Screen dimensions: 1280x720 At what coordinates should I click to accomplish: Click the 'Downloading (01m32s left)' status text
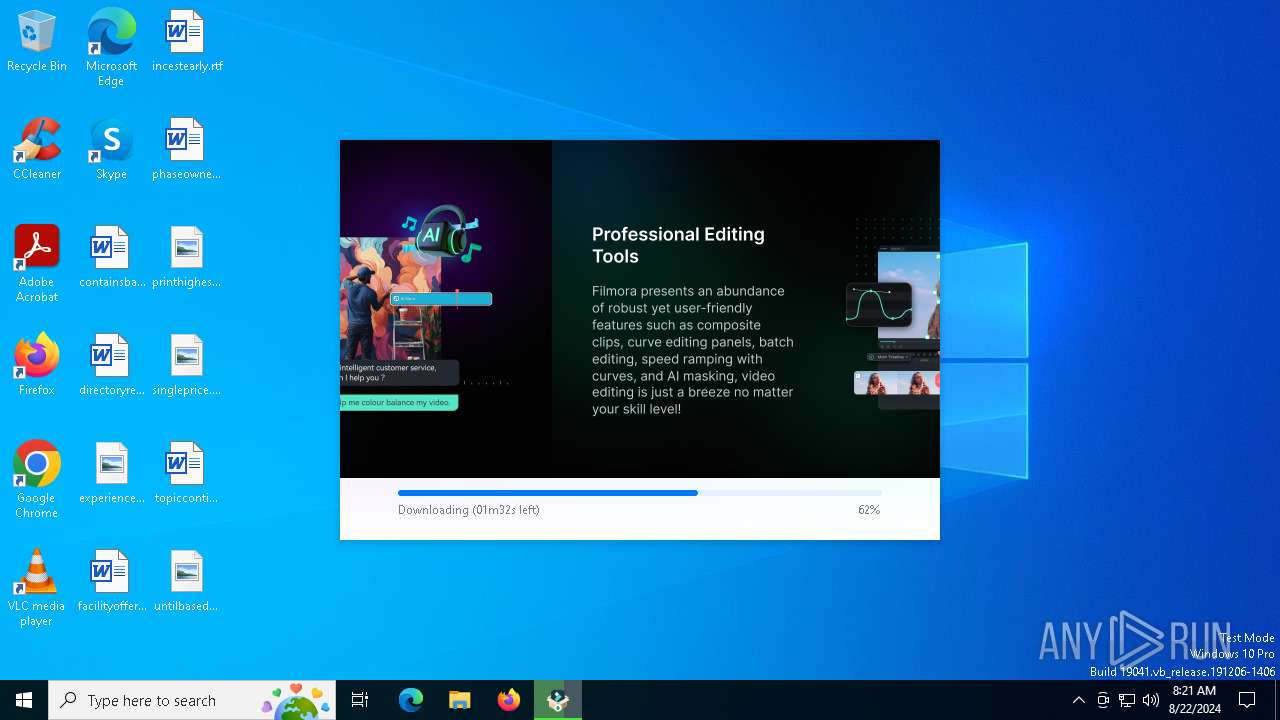pos(469,510)
